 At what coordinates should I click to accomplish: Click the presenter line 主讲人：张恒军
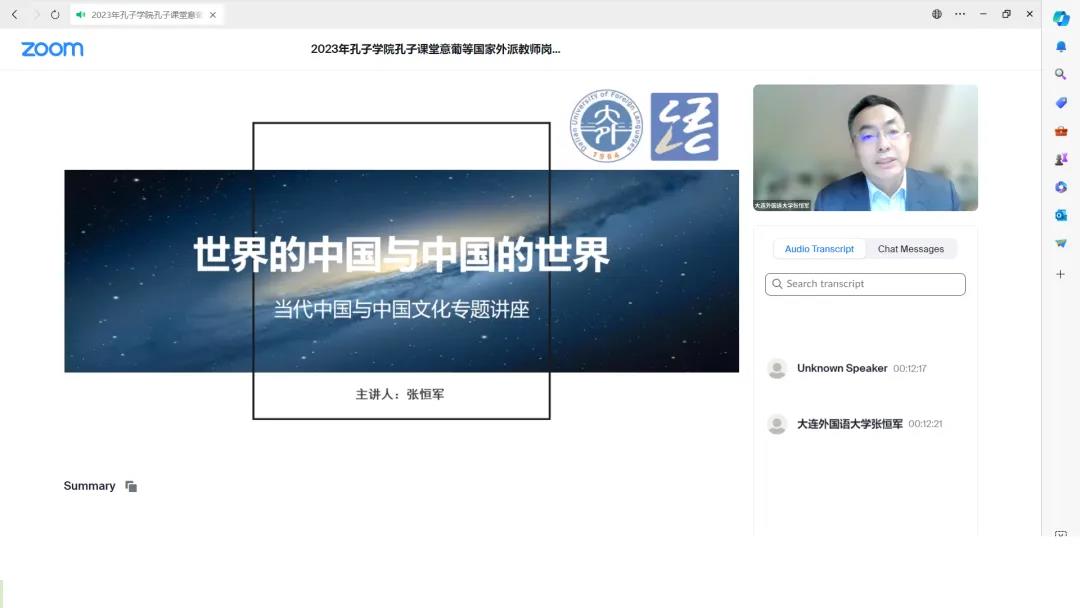pos(400,395)
